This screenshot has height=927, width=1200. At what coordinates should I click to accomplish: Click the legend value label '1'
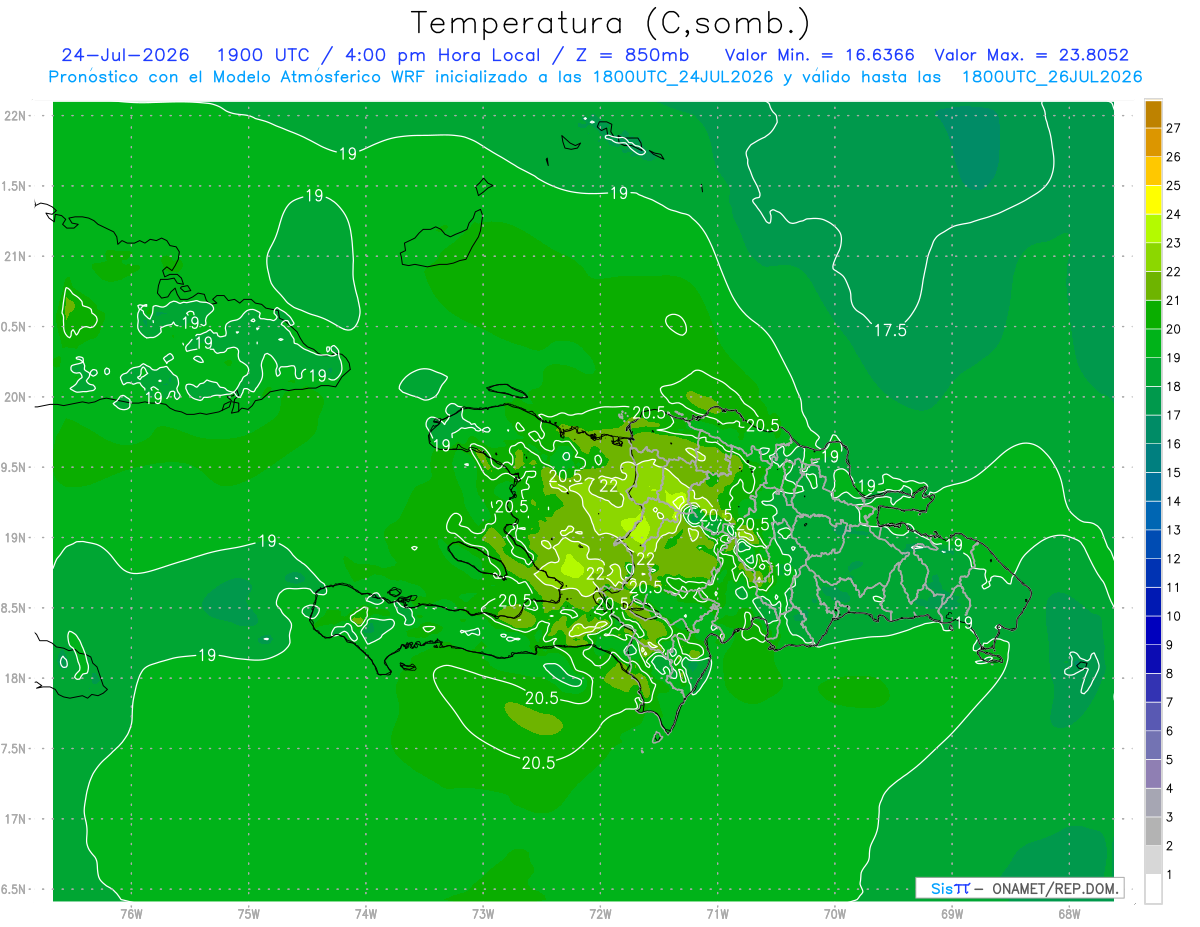click(x=1170, y=874)
